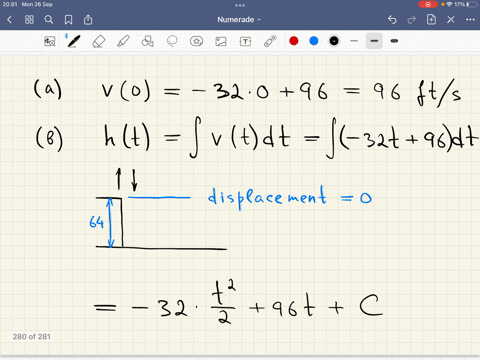Tap the battery indicator in status bar

click(x=472, y=4)
